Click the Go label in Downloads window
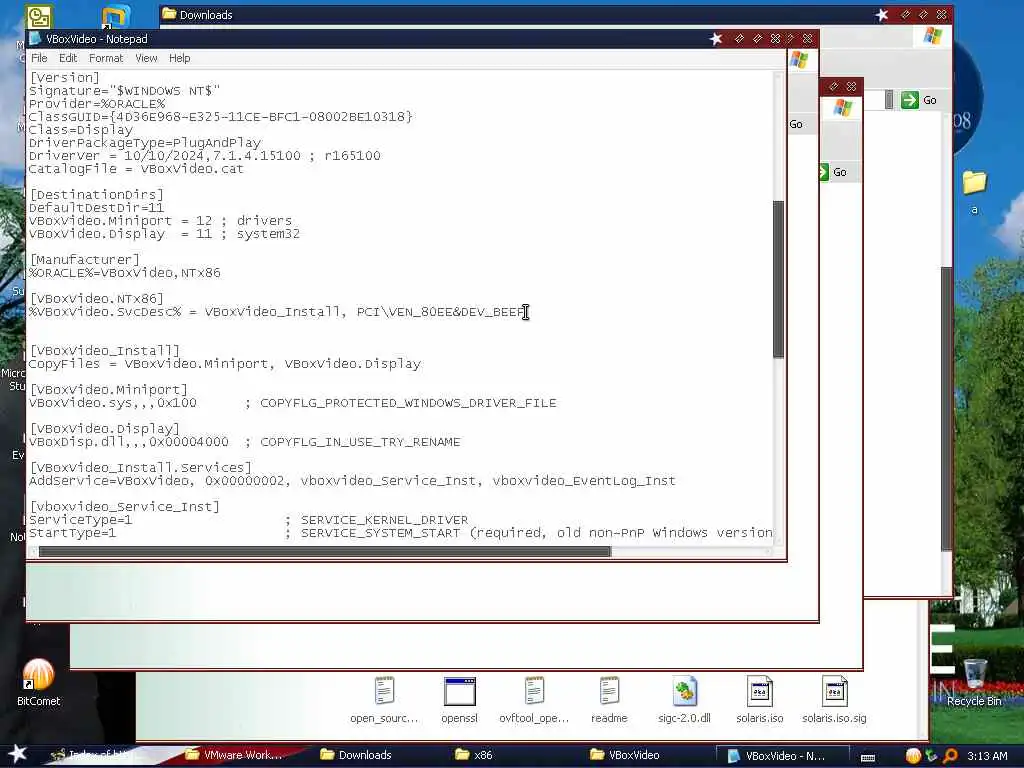This screenshot has height=768, width=1024. click(930, 100)
